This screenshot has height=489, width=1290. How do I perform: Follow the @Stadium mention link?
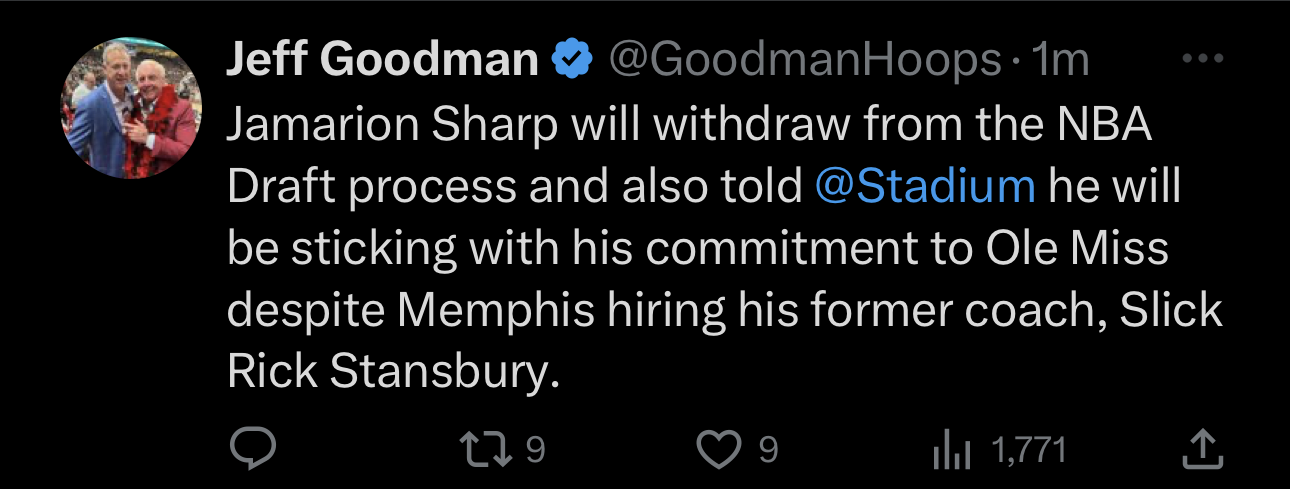point(925,187)
